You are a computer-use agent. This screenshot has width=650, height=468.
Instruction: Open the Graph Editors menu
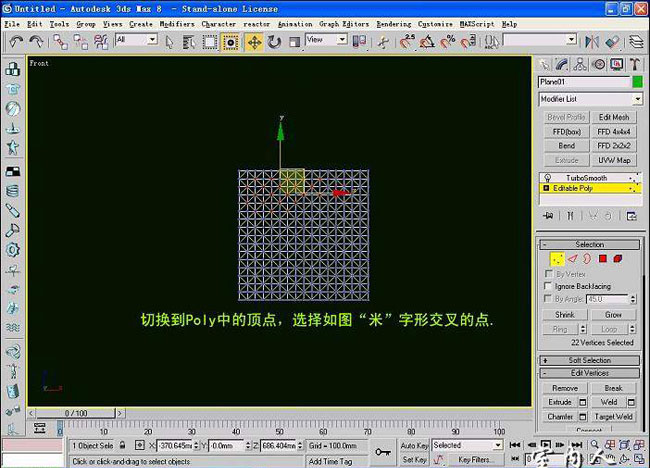(344, 24)
